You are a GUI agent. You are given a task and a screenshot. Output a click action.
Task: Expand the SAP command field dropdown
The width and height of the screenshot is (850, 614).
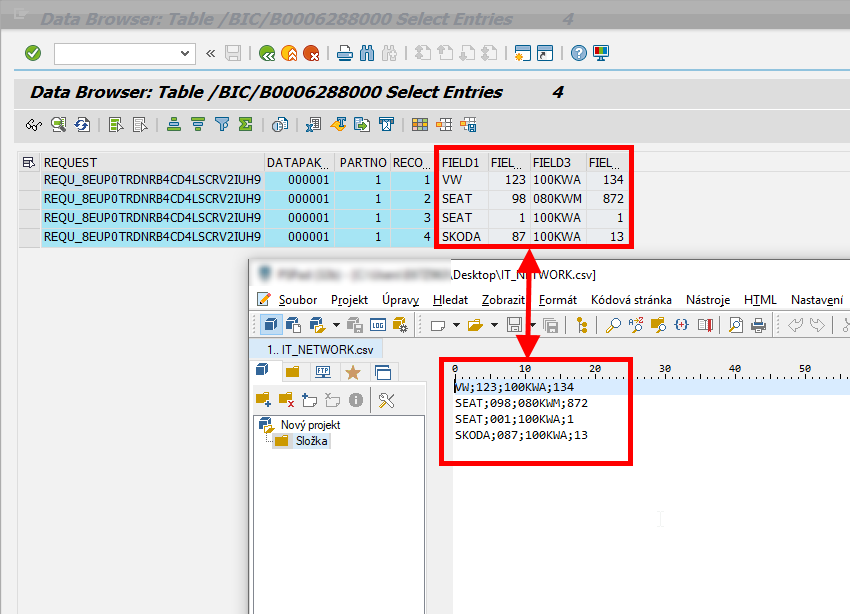pyautogui.click(x=186, y=53)
